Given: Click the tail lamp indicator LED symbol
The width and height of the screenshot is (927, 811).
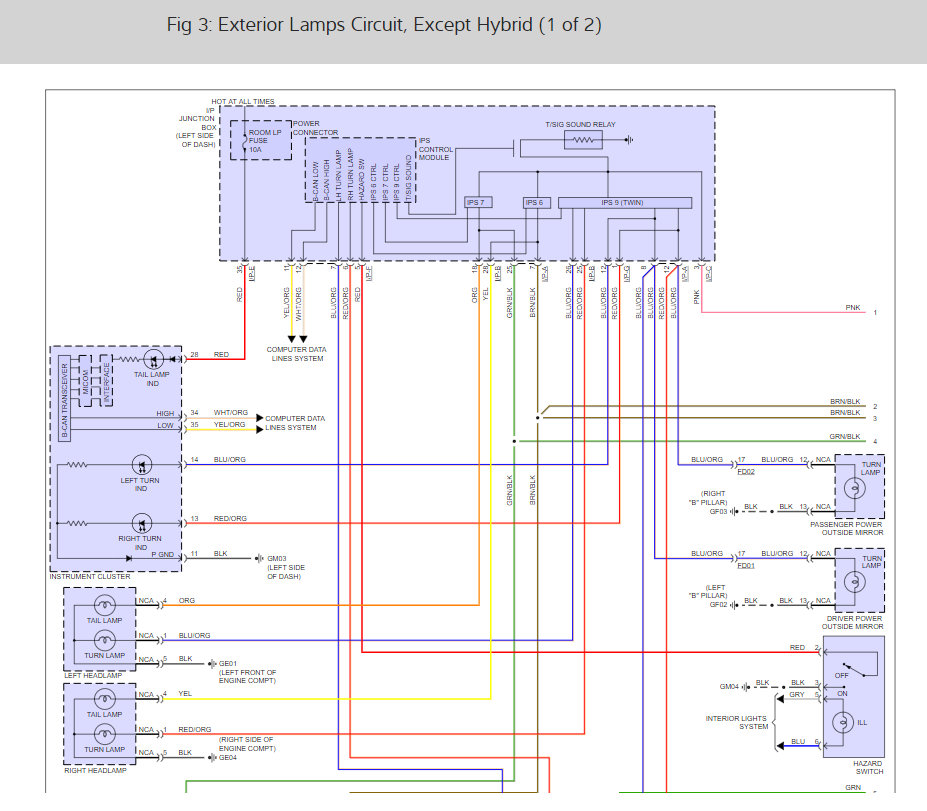Looking at the screenshot, I should [x=154, y=359].
